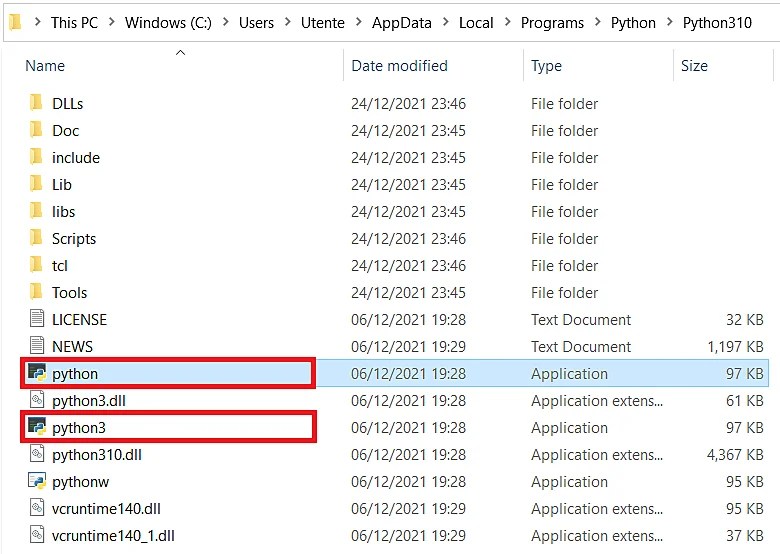Navigate to Programs breadcrumb
The height and width of the screenshot is (554, 780).
[x=552, y=22]
